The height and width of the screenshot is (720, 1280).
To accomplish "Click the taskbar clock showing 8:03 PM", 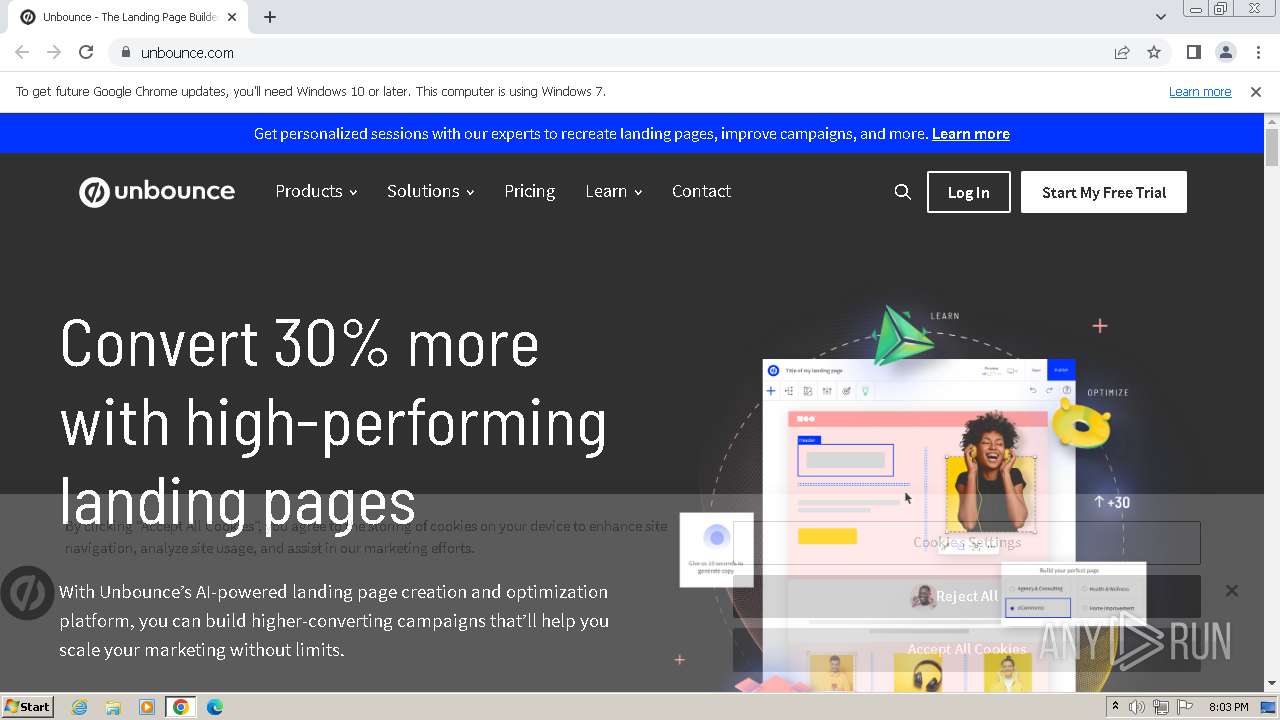I will (1228, 707).
